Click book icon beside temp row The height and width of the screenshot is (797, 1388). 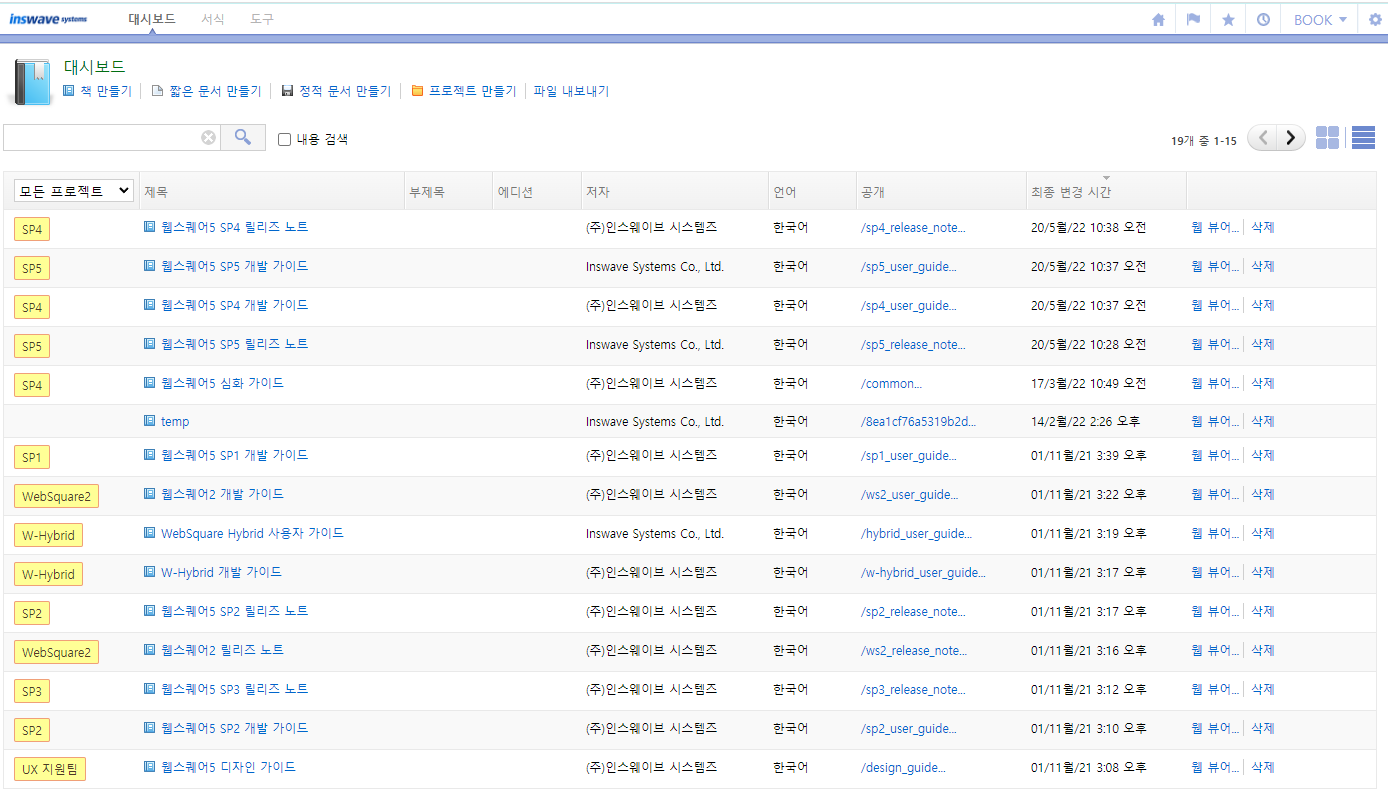150,421
